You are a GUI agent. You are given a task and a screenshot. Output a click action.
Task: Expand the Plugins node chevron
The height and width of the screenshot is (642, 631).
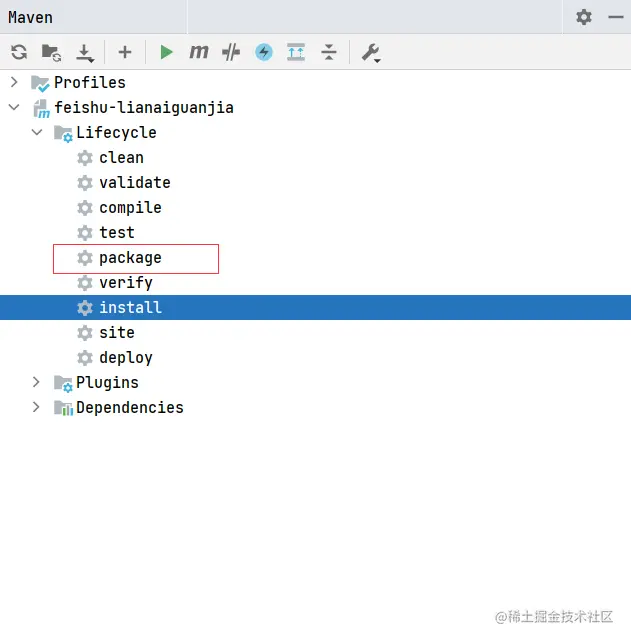(36, 382)
